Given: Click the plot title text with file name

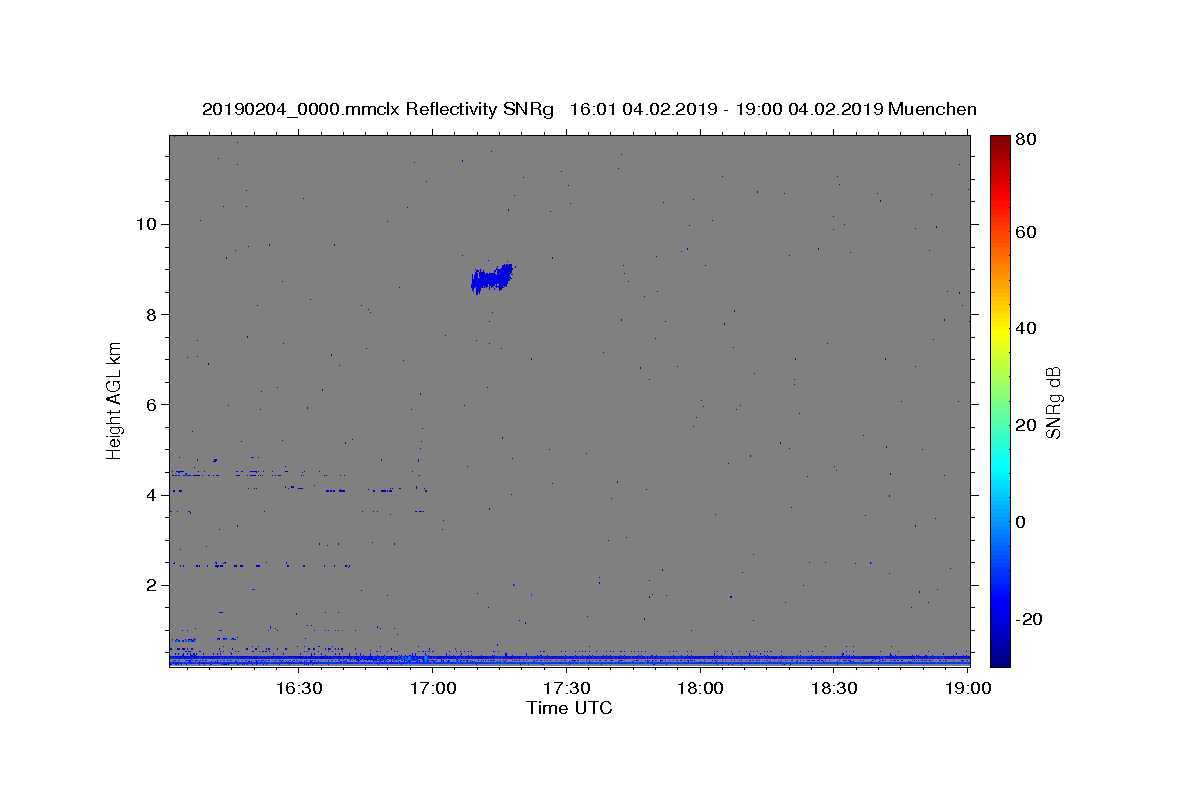Looking at the screenshot, I should click(x=589, y=109).
